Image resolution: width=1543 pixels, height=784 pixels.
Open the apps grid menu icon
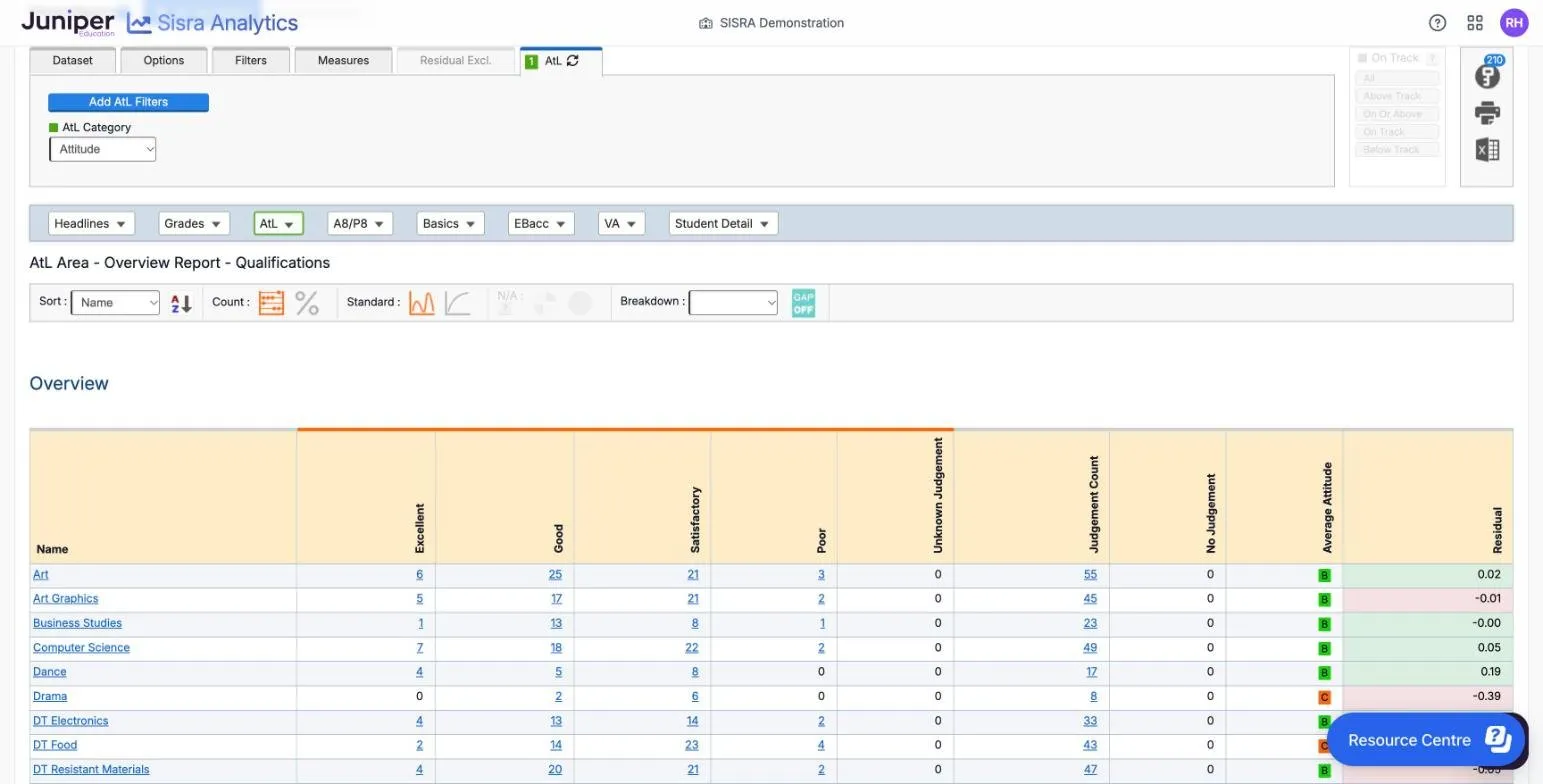[x=1475, y=23]
